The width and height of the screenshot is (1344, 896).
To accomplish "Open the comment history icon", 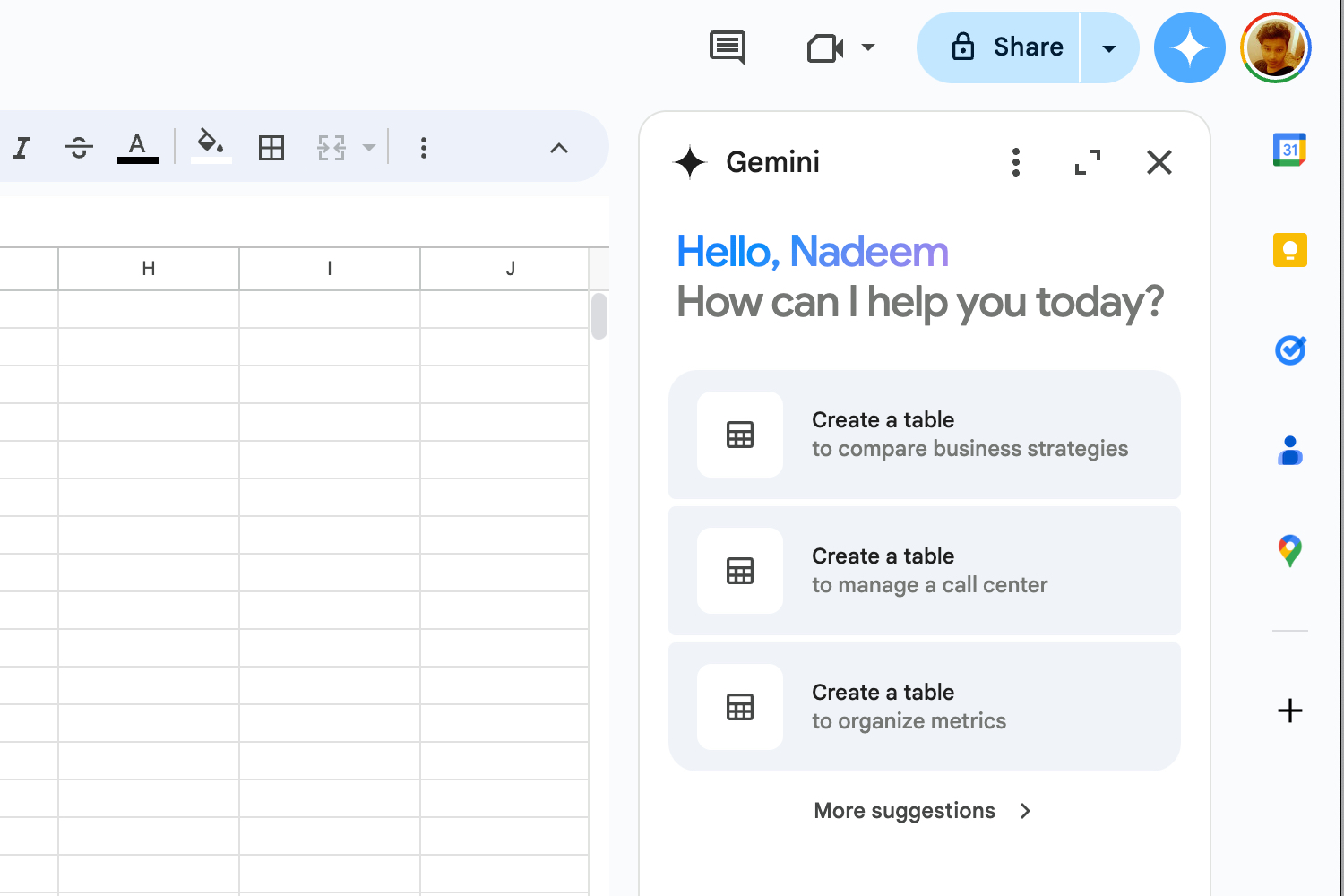I will pos(727,47).
